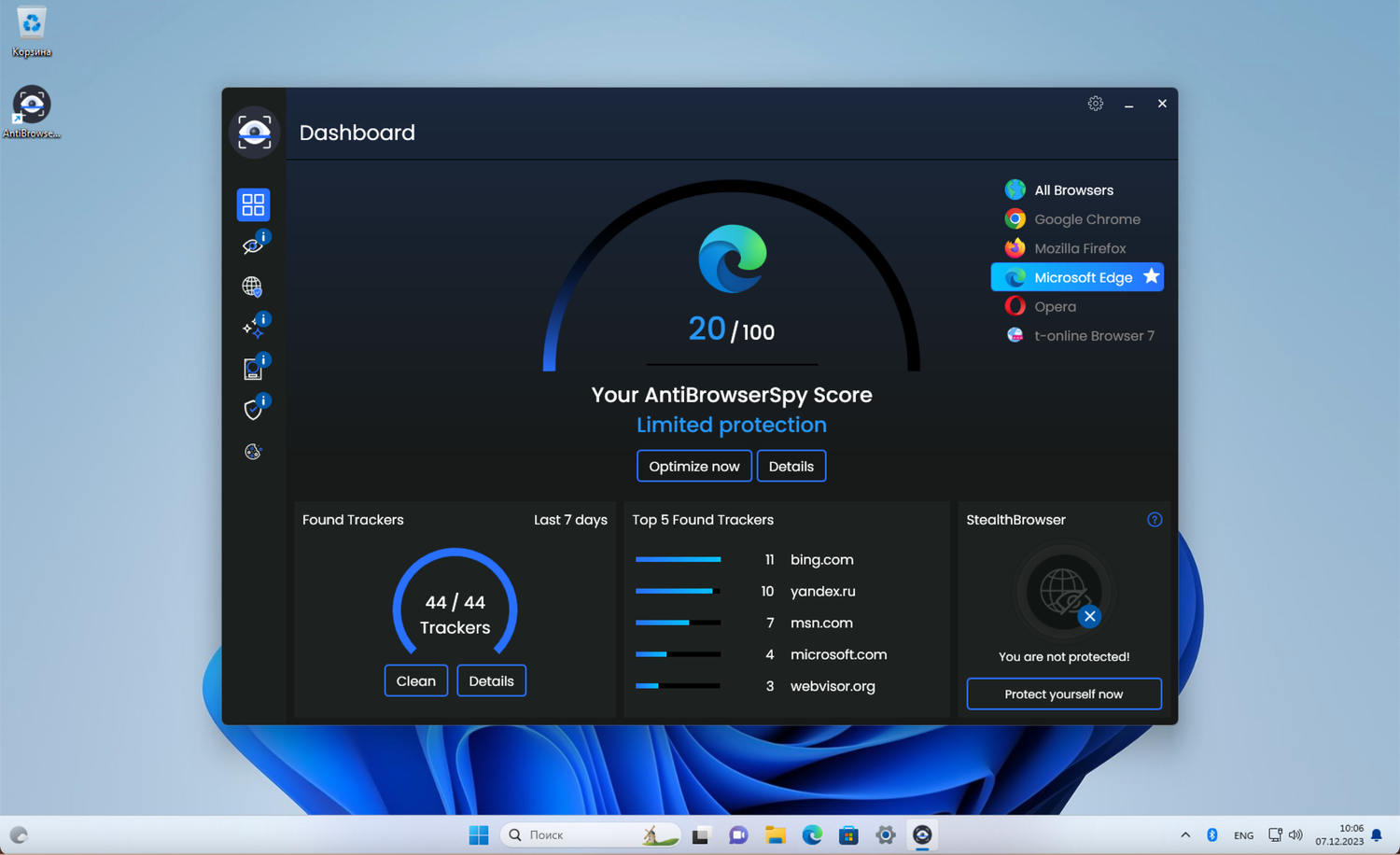Open the cookie manager icon in sidebar
This screenshot has height=855, width=1400.
252,452
